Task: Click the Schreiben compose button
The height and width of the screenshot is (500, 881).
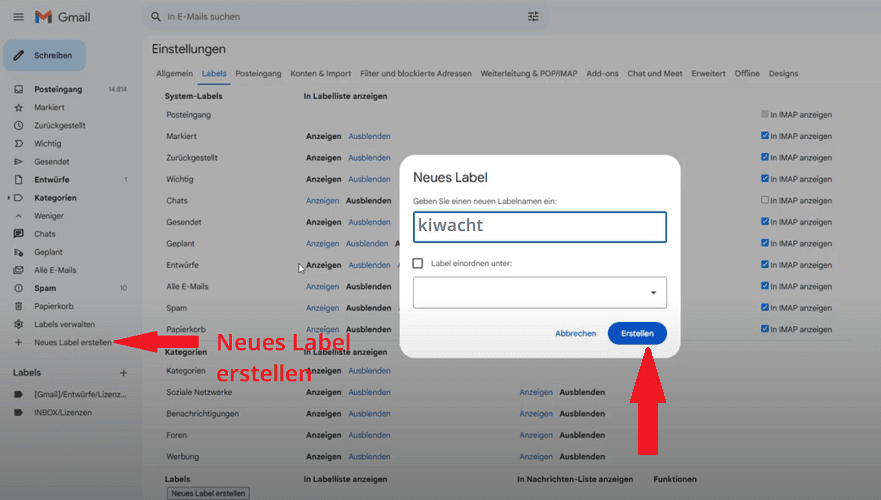Action: pos(44,56)
